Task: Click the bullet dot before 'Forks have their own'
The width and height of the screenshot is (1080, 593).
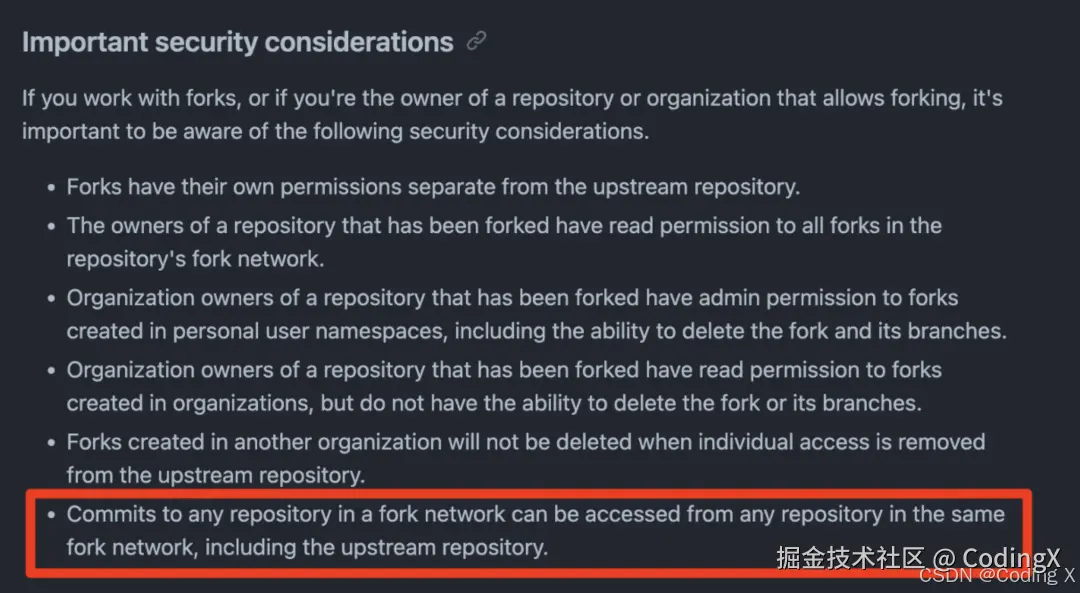Action: 52,188
